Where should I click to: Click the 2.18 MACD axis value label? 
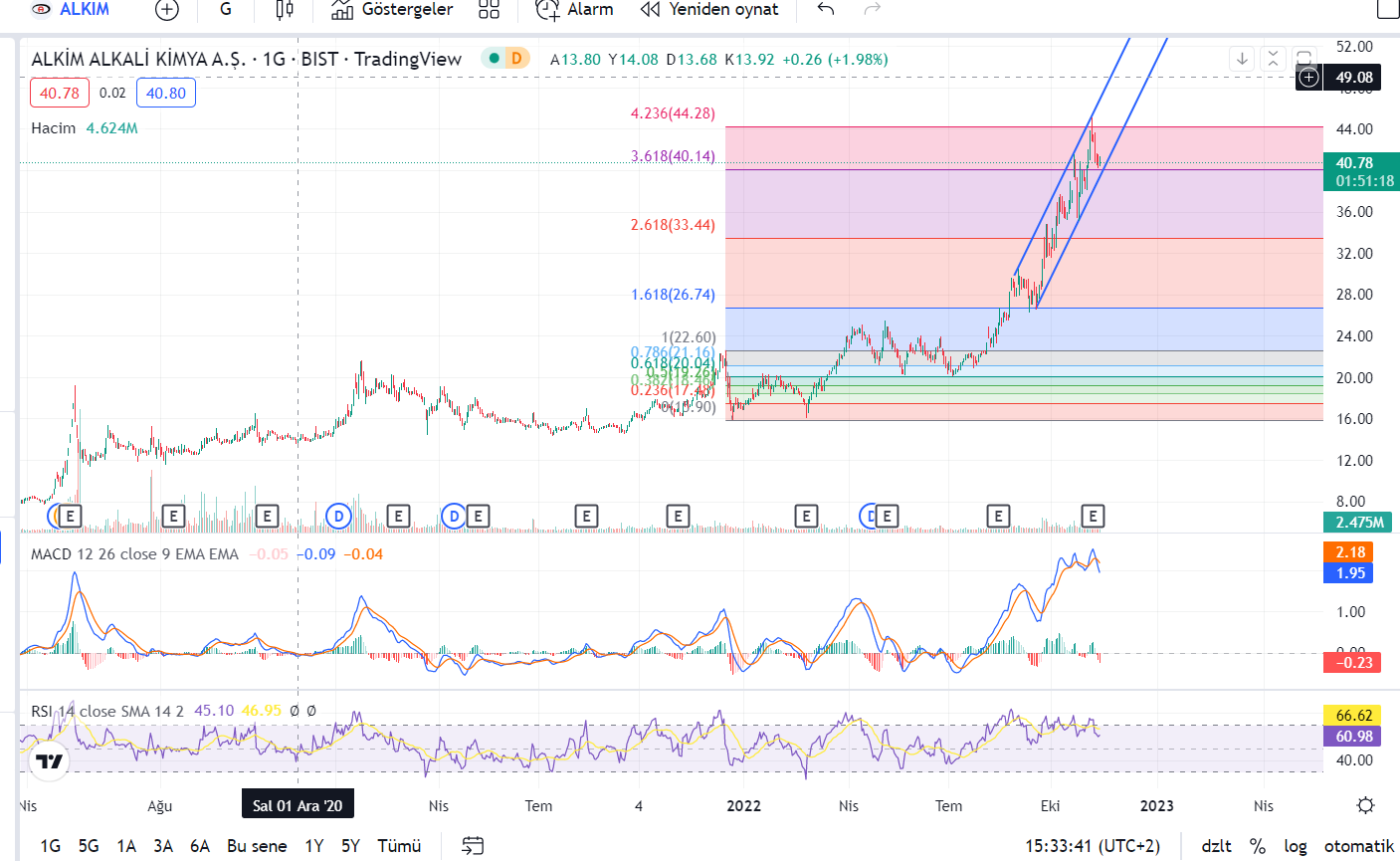tap(1350, 552)
